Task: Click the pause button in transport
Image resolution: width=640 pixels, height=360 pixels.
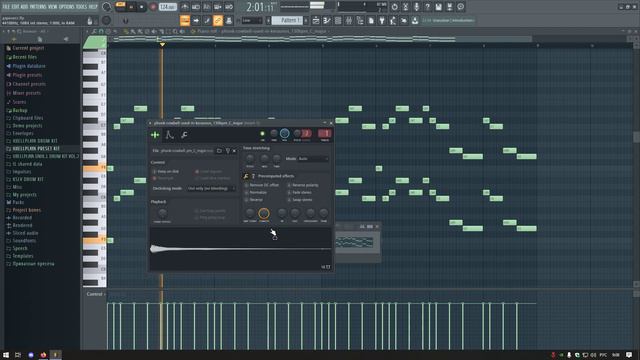Action: (x=131, y=7)
